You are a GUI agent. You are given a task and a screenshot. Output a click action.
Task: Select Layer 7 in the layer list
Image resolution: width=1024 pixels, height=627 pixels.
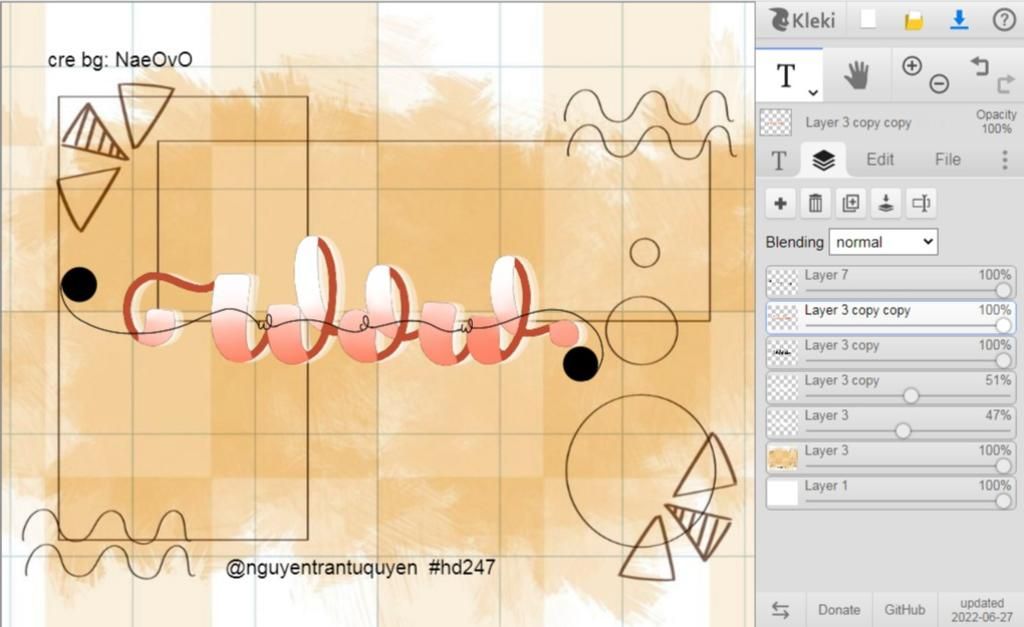click(890, 282)
